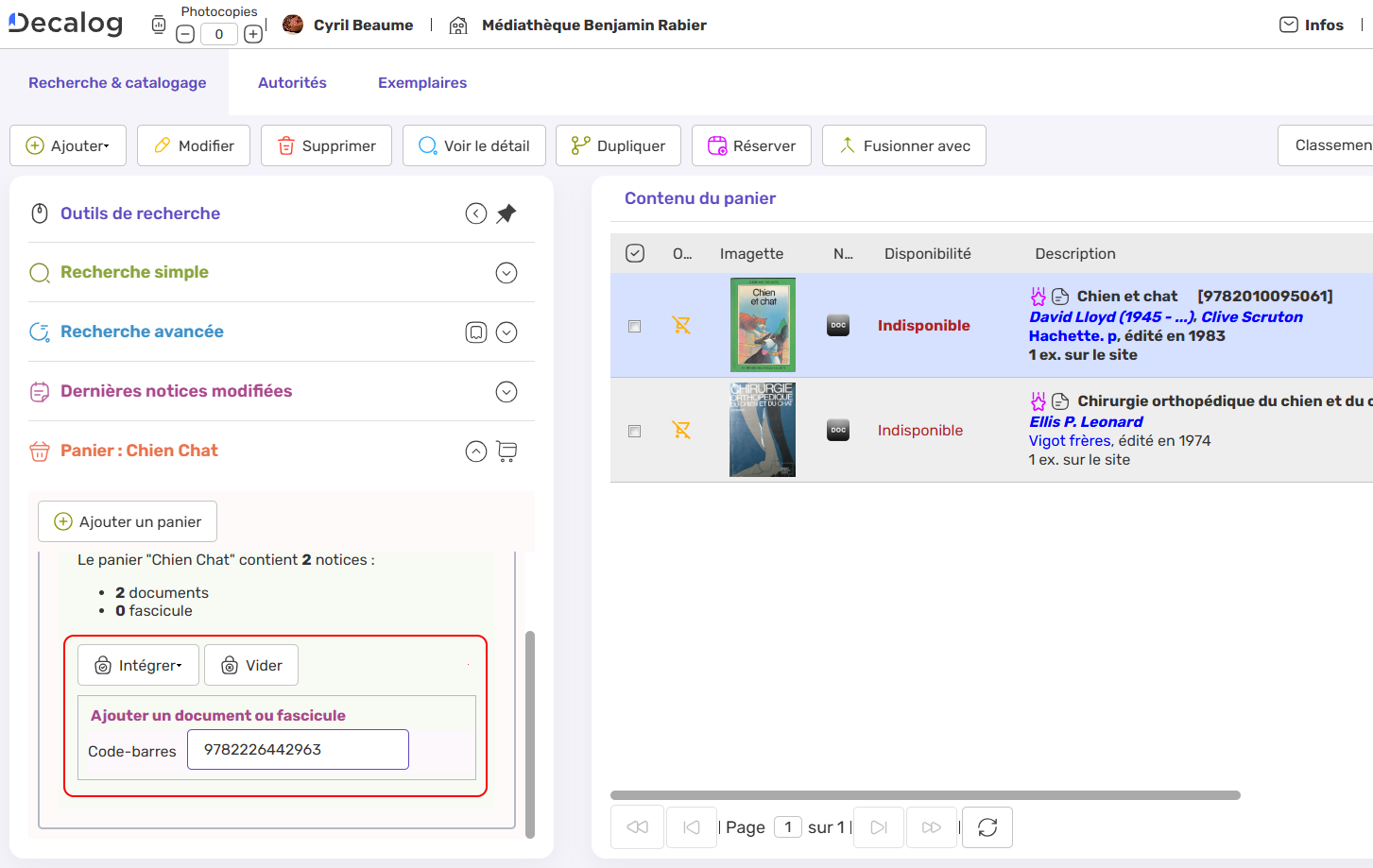Screen dimensions: 1373x868
Task: Expand the Recherche simple section
Action: [x=506, y=272]
